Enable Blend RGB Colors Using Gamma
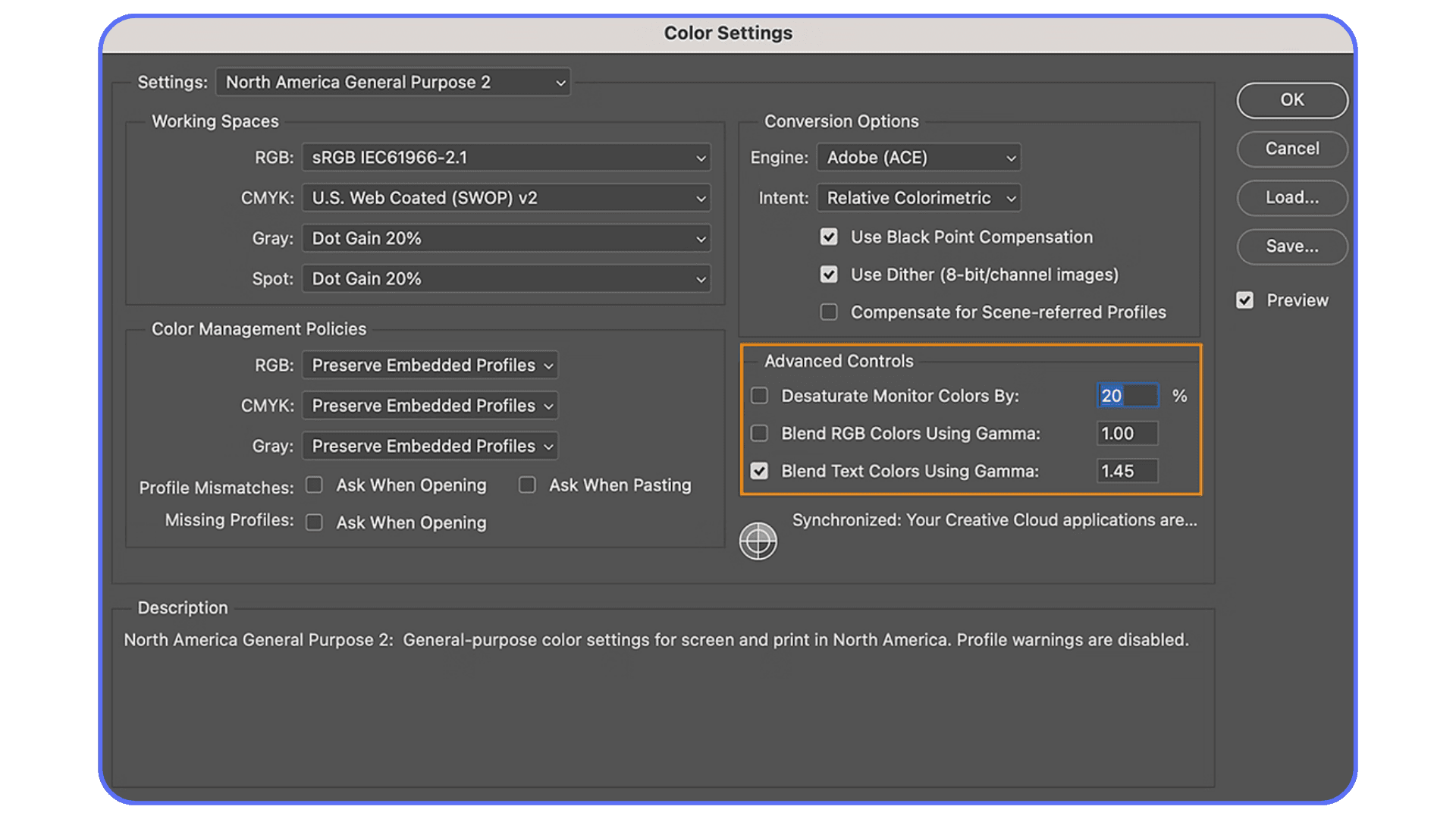1456x819 pixels. [759, 433]
